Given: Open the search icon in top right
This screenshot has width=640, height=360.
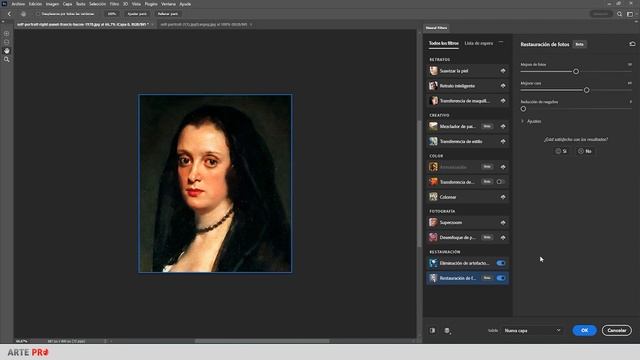Looking at the screenshot, I should (620, 14).
